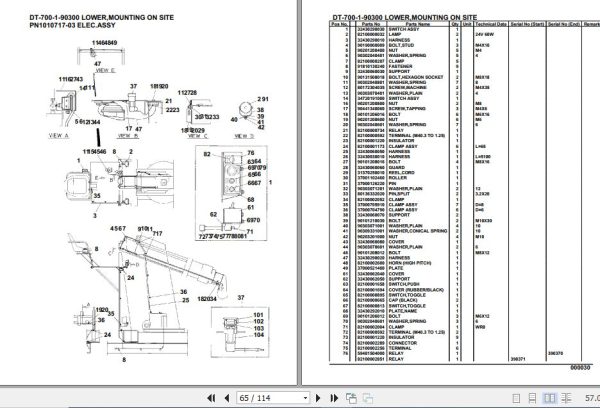600x408 pixels.
Task: Click callout 82 in the switch panel diagram
Action: click(x=207, y=154)
